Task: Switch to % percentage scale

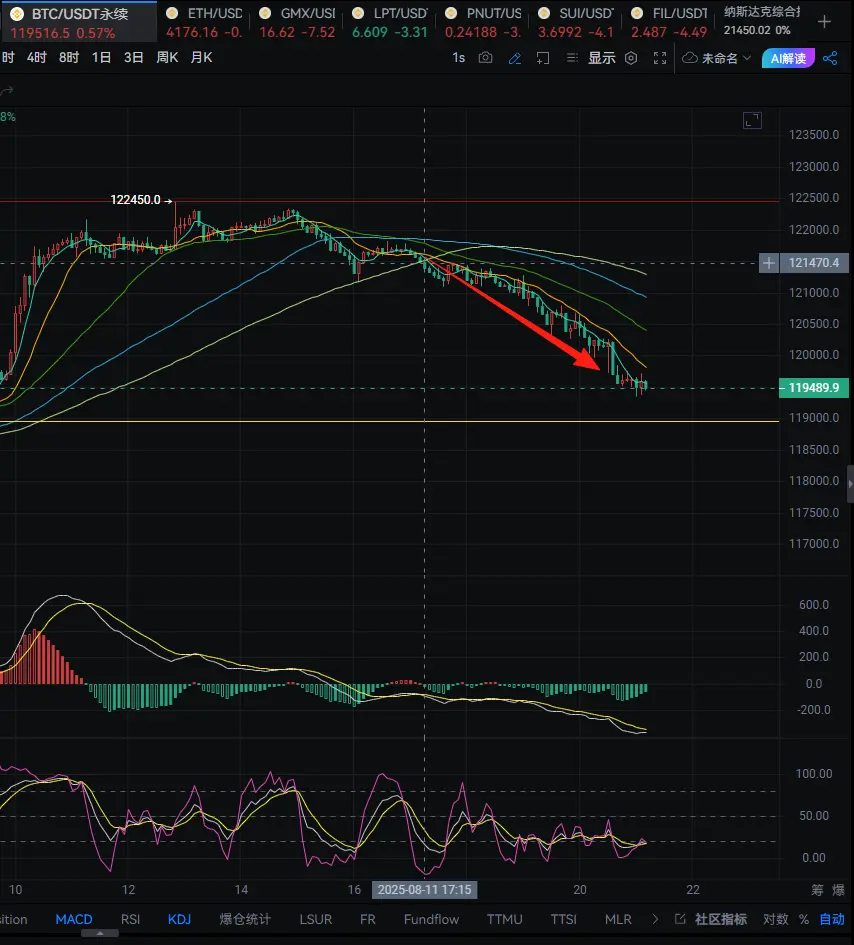Action: [x=804, y=919]
